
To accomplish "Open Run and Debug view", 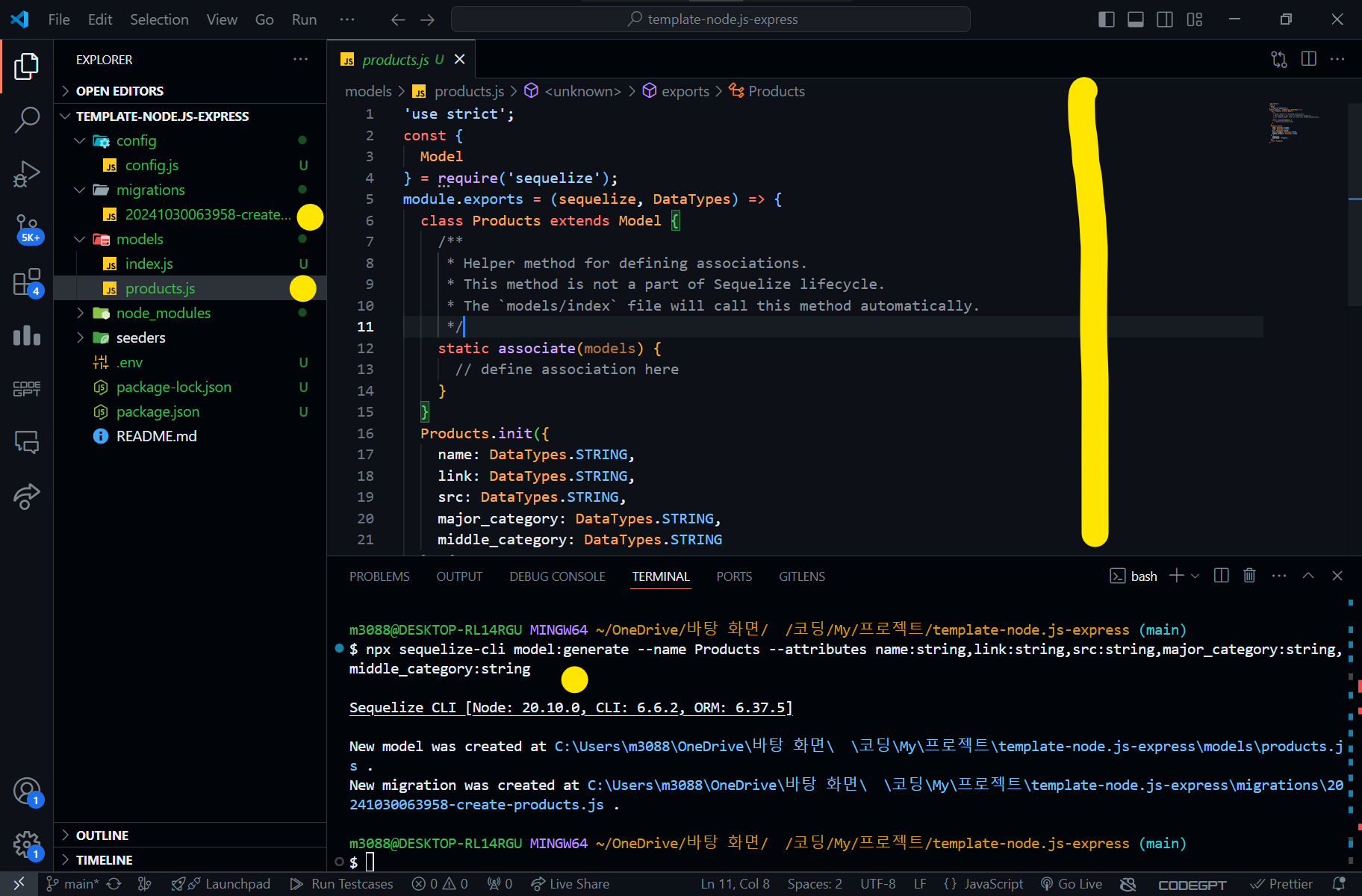I will 27,173.
